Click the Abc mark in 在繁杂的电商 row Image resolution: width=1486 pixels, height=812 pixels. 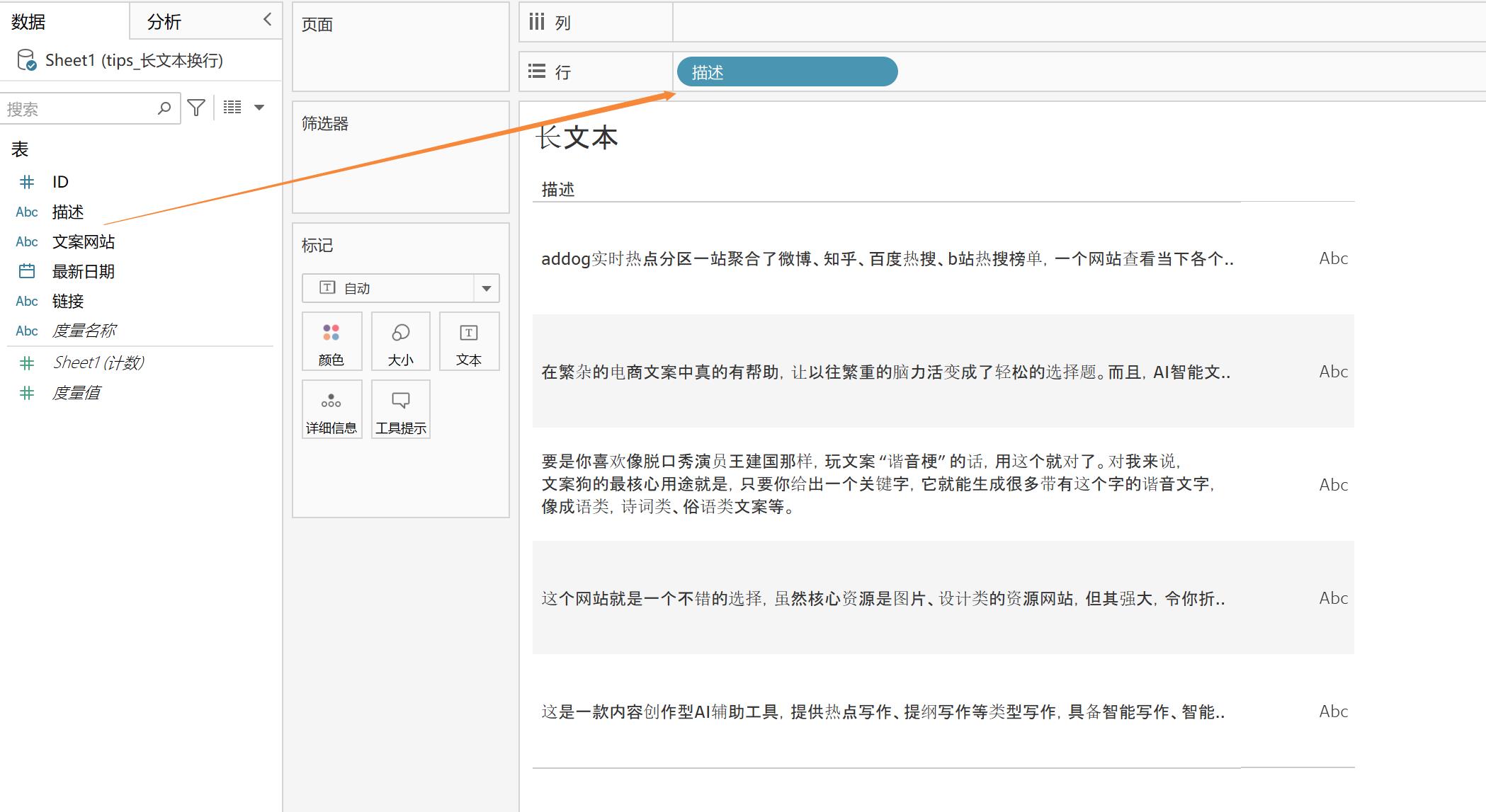coord(1333,372)
